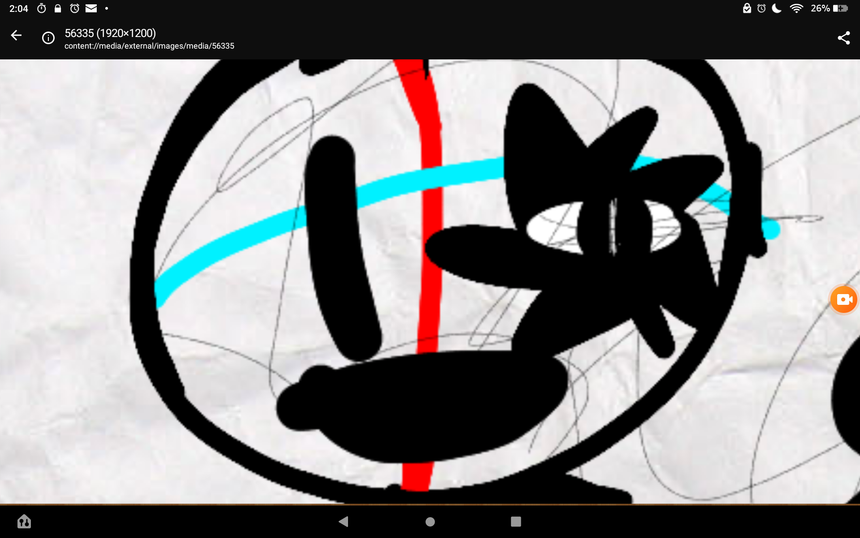Tap the 2:04 clock in status bar
The height and width of the screenshot is (538, 860).
[19, 8]
